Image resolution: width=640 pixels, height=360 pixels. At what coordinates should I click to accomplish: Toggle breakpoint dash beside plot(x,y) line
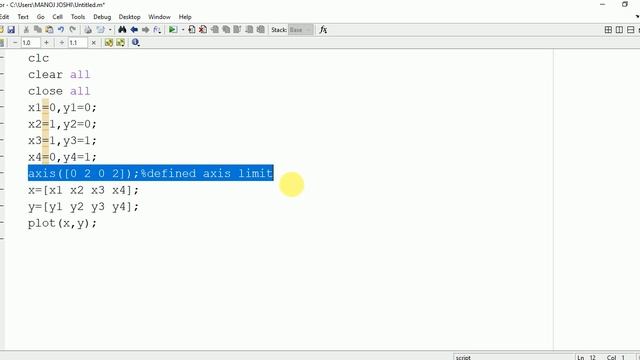click(2, 222)
